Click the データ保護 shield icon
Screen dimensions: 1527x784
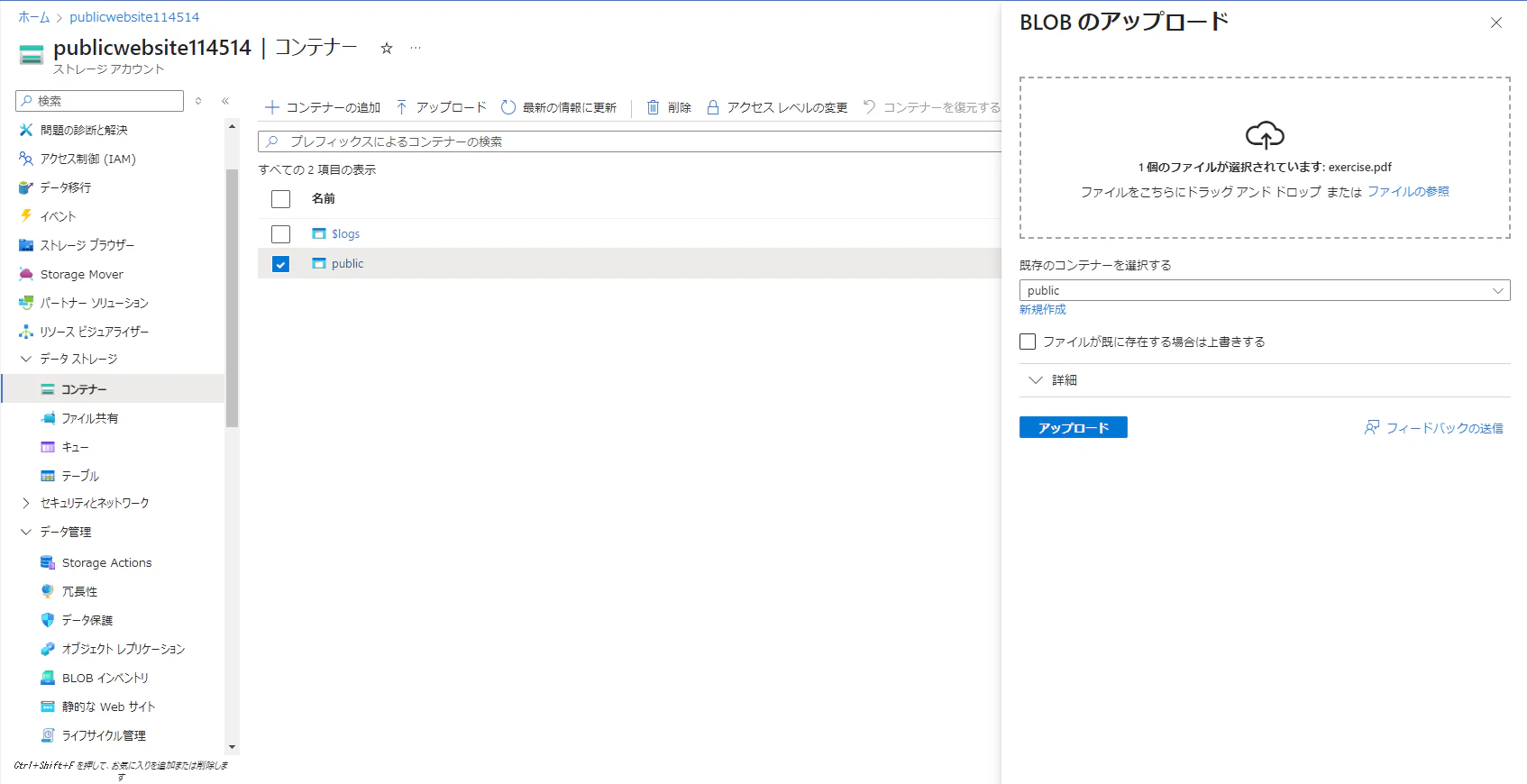click(48, 620)
